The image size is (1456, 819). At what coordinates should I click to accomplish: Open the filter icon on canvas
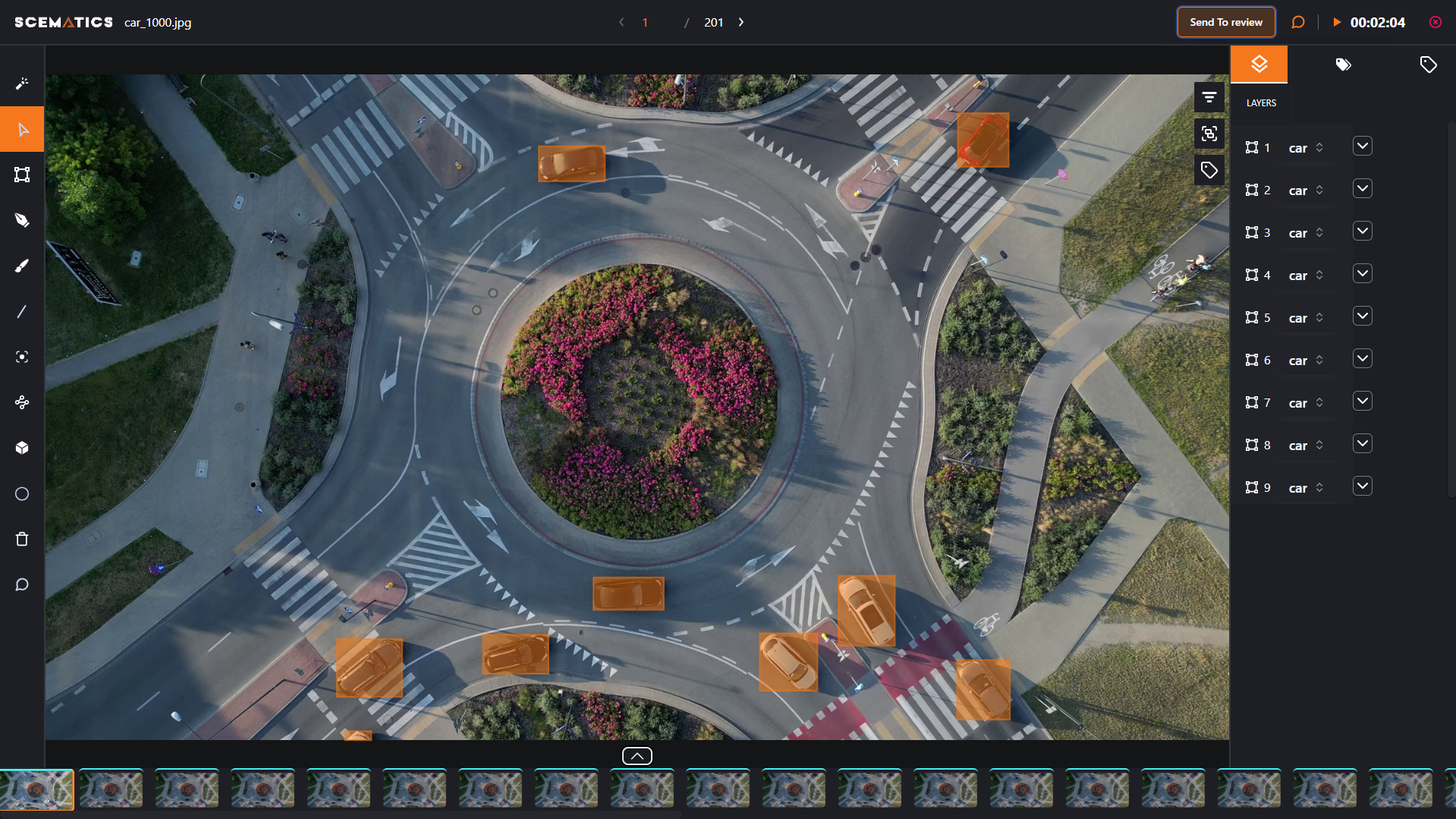(x=1209, y=97)
